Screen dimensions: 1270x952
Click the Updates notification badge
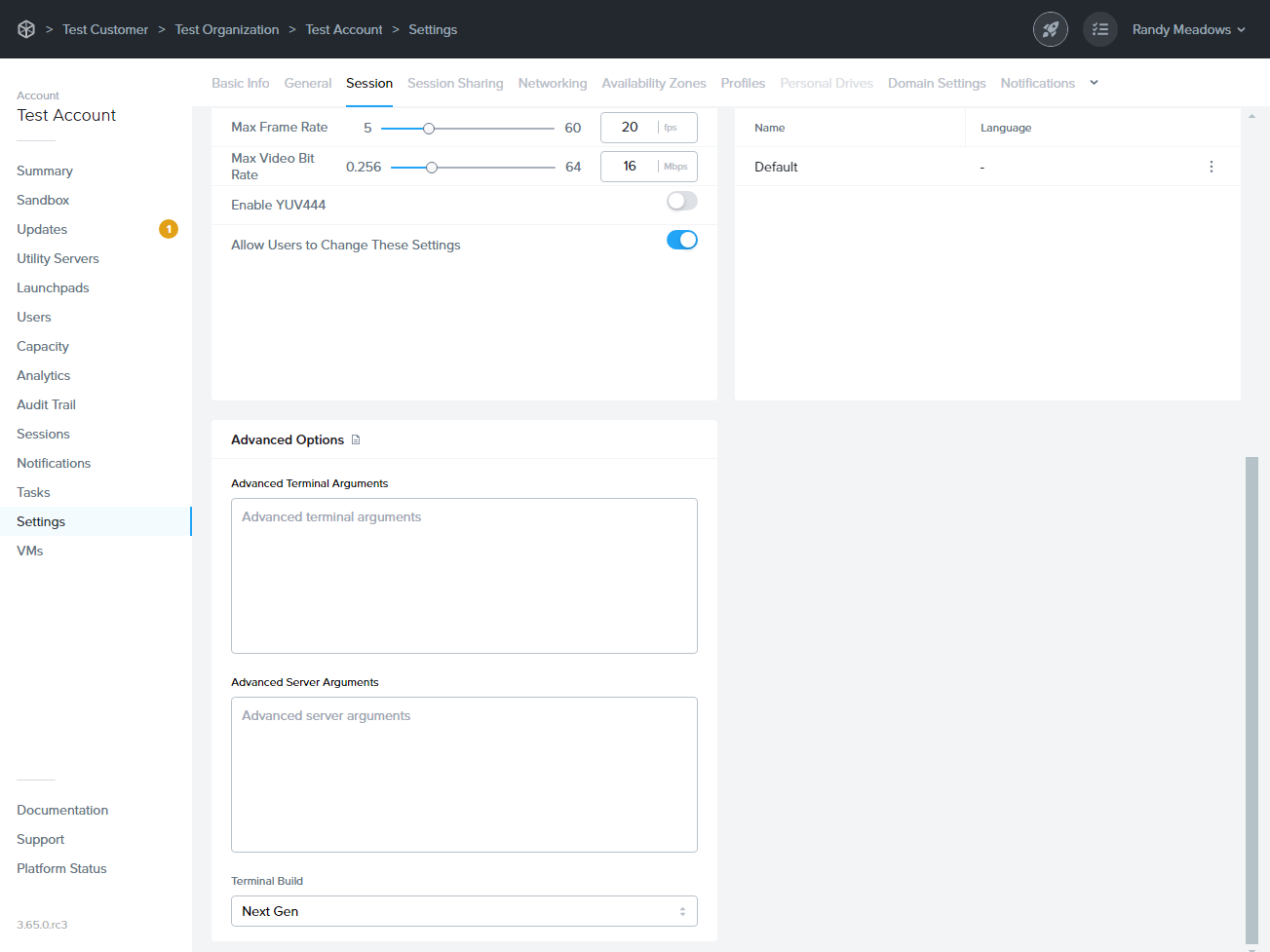pos(169,229)
